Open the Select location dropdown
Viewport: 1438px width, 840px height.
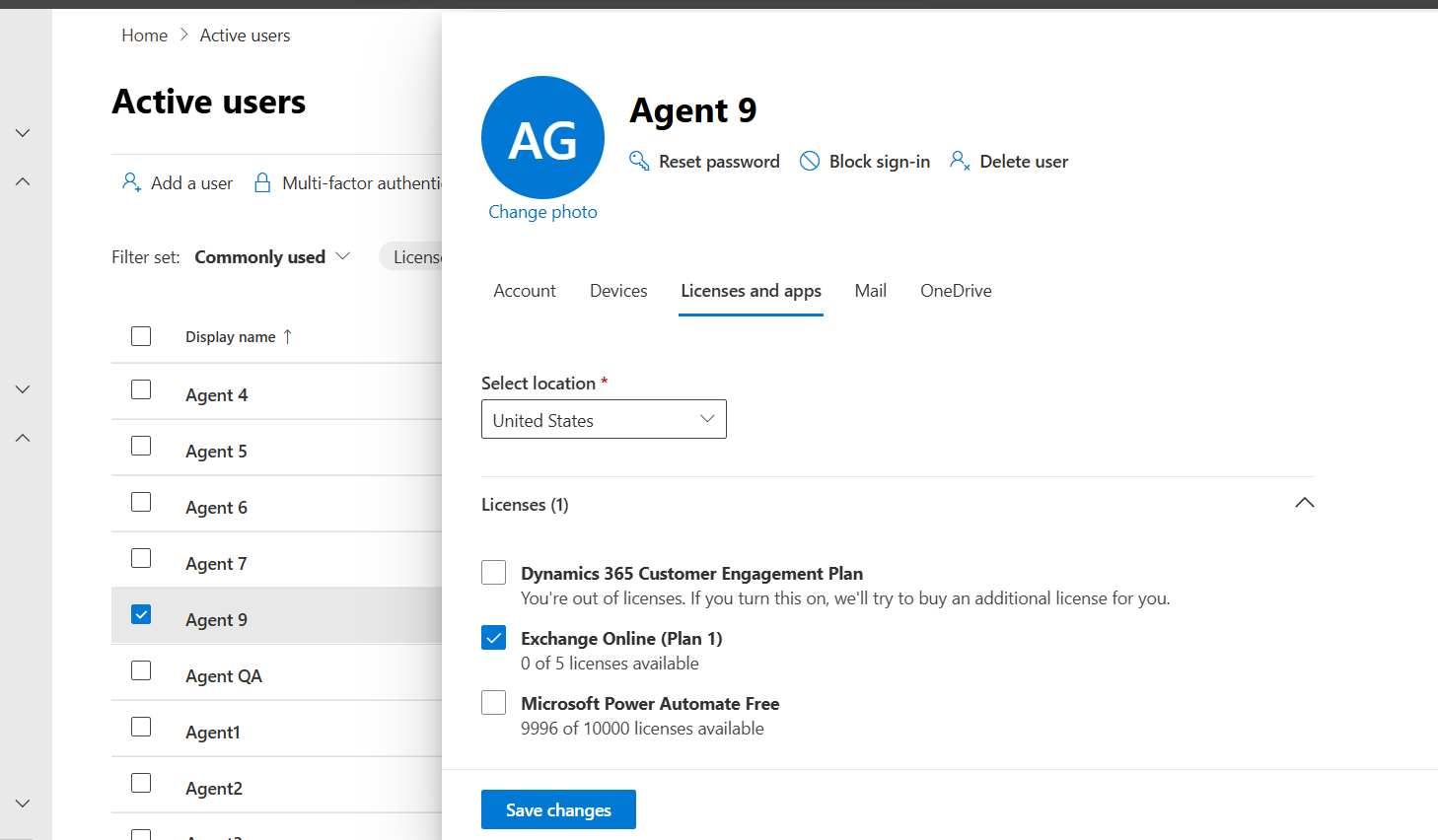(x=604, y=419)
